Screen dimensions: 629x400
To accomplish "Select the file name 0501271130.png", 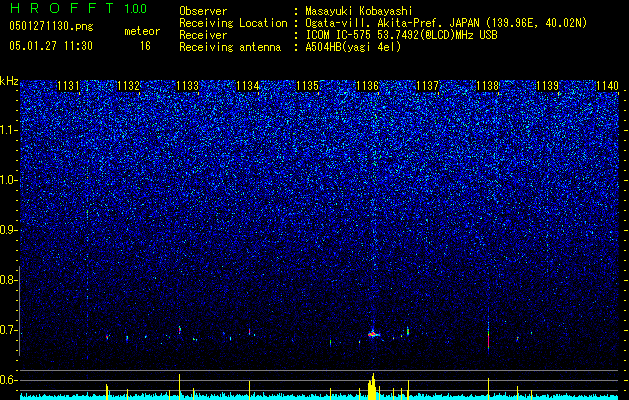I will (51, 26).
